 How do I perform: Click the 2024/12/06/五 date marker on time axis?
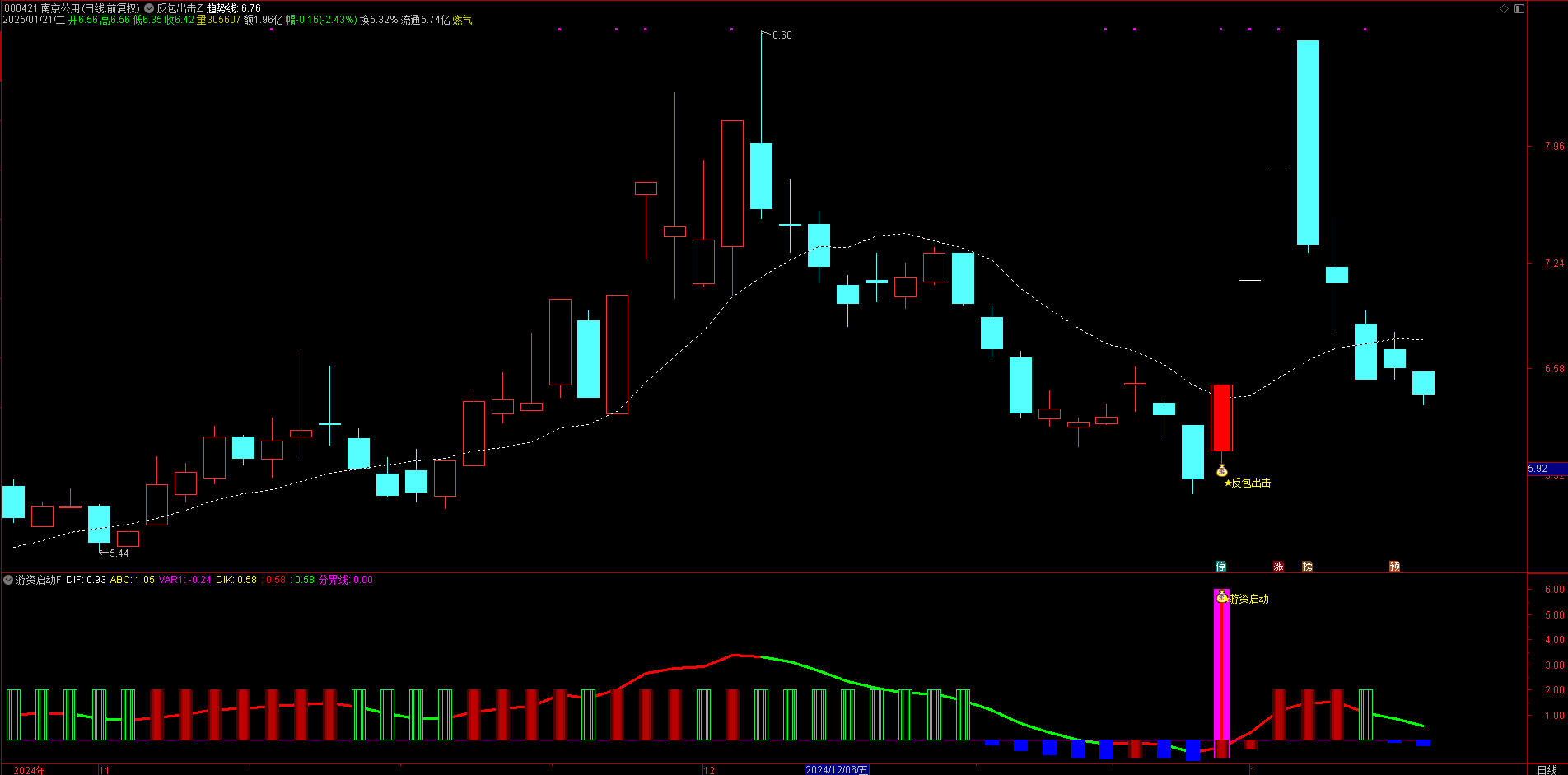837,770
